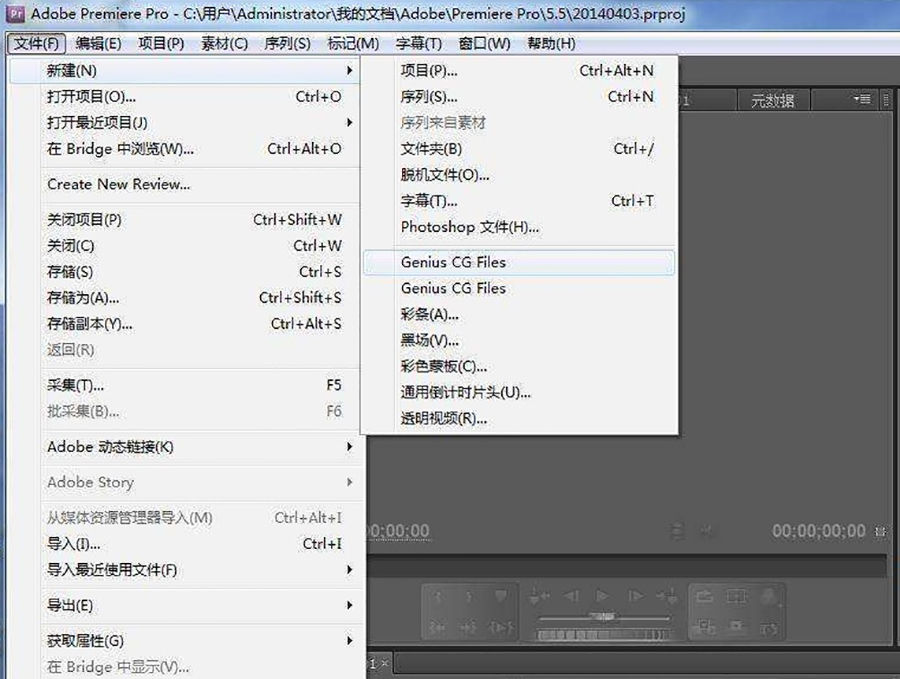Choose 采集(T)... capture command
Screen dimensions: 900x679
185,386
